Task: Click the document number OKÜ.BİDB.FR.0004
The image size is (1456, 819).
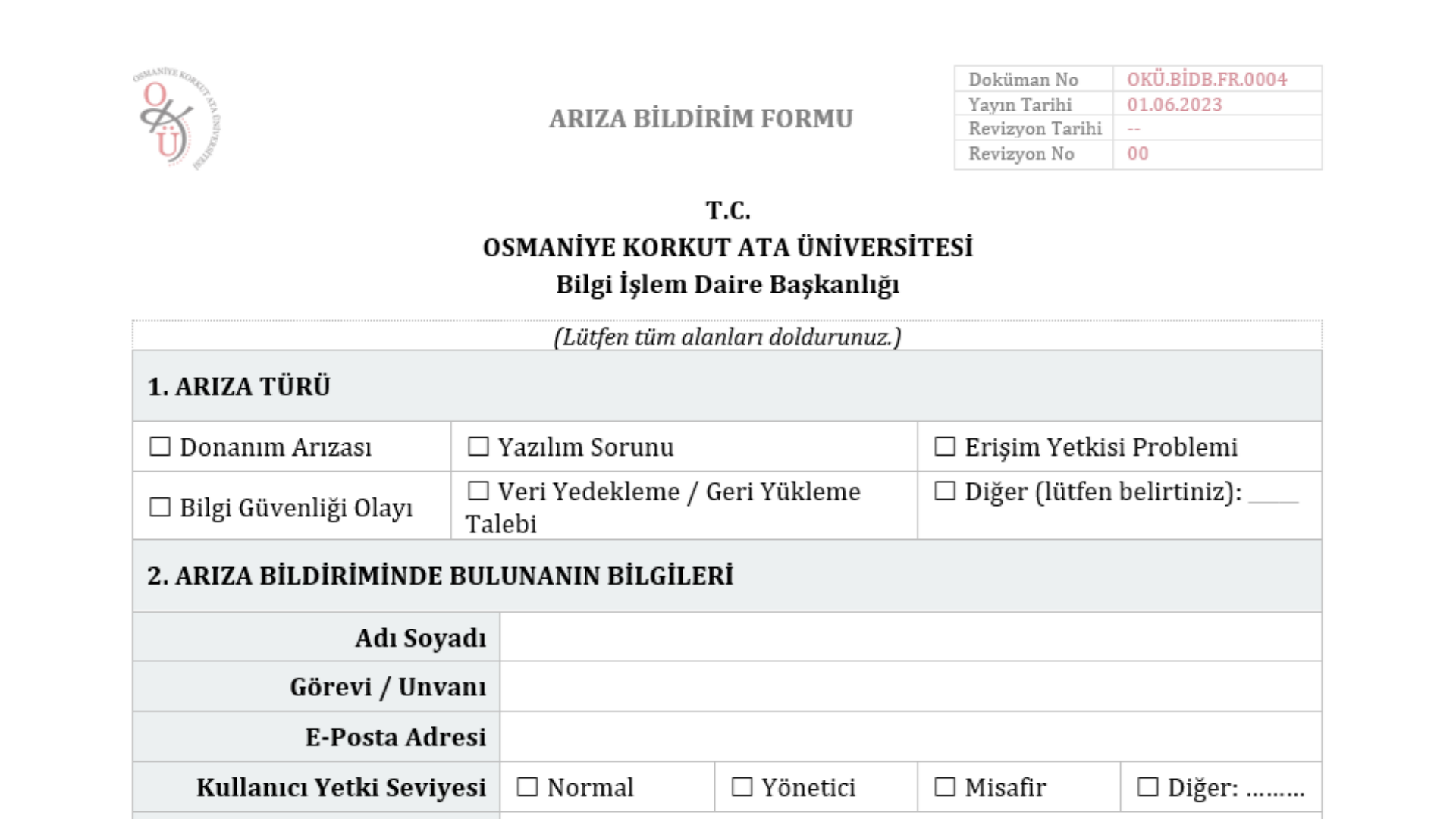Action: (1207, 79)
